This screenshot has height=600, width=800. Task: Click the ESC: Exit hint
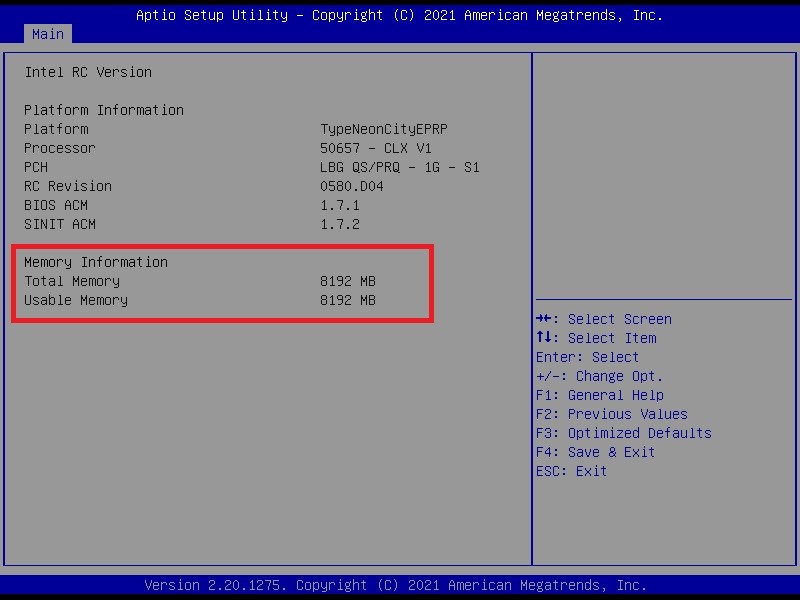click(572, 471)
